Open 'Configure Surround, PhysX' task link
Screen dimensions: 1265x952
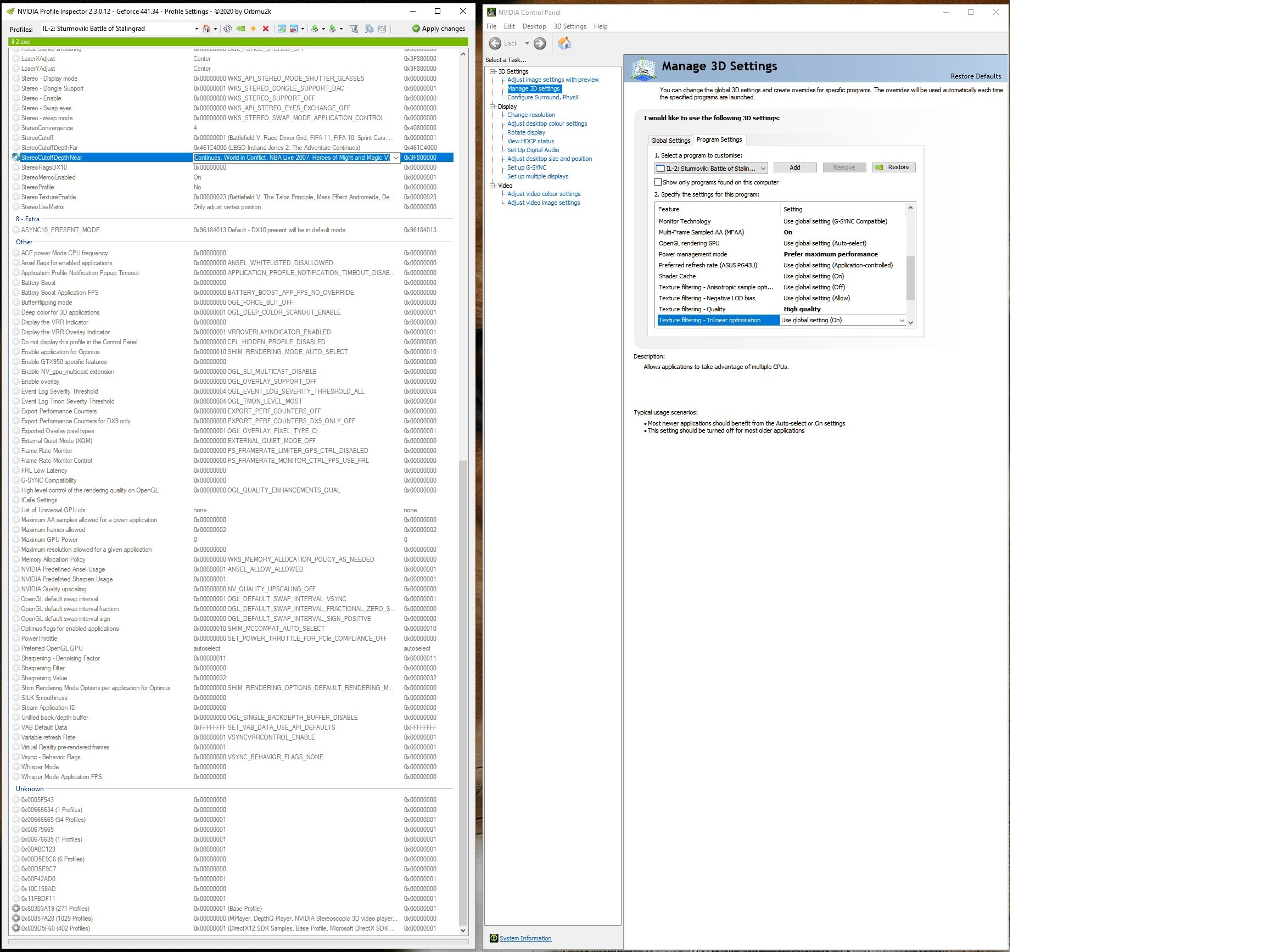(x=542, y=97)
